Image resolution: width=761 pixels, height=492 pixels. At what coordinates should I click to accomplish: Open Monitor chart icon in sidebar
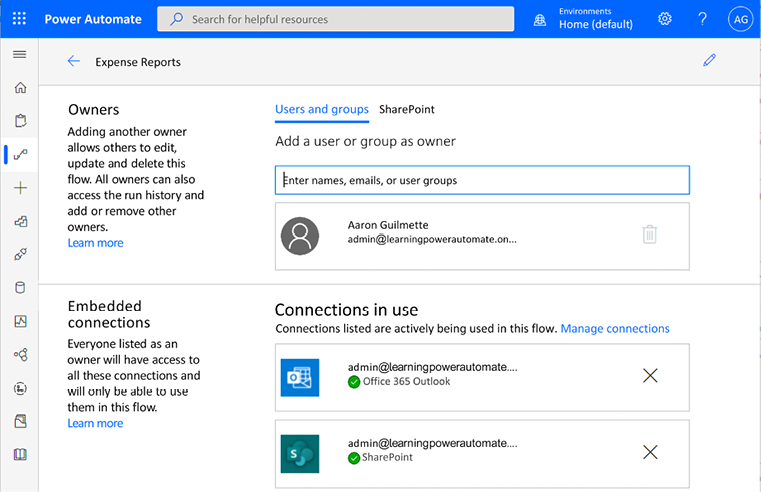[20, 321]
